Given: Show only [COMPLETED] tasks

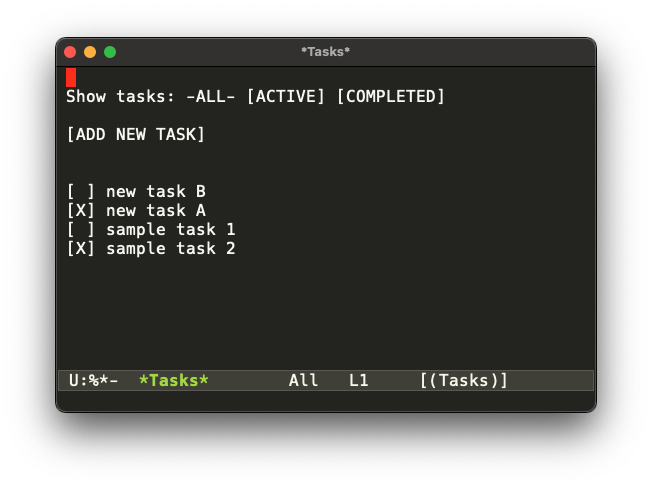Looking at the screenshot, I should [x=390, y=97].
